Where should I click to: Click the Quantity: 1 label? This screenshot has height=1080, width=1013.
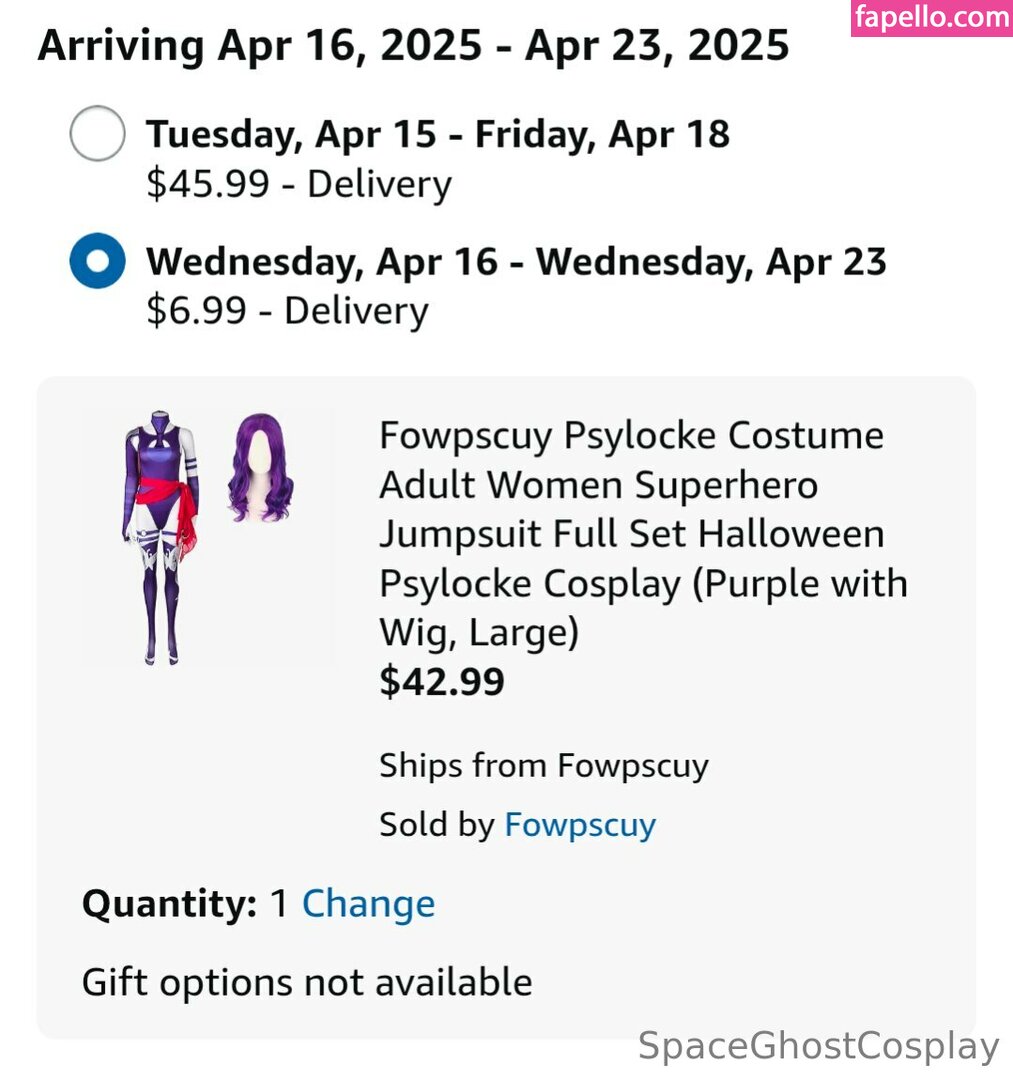coord(185,904)
